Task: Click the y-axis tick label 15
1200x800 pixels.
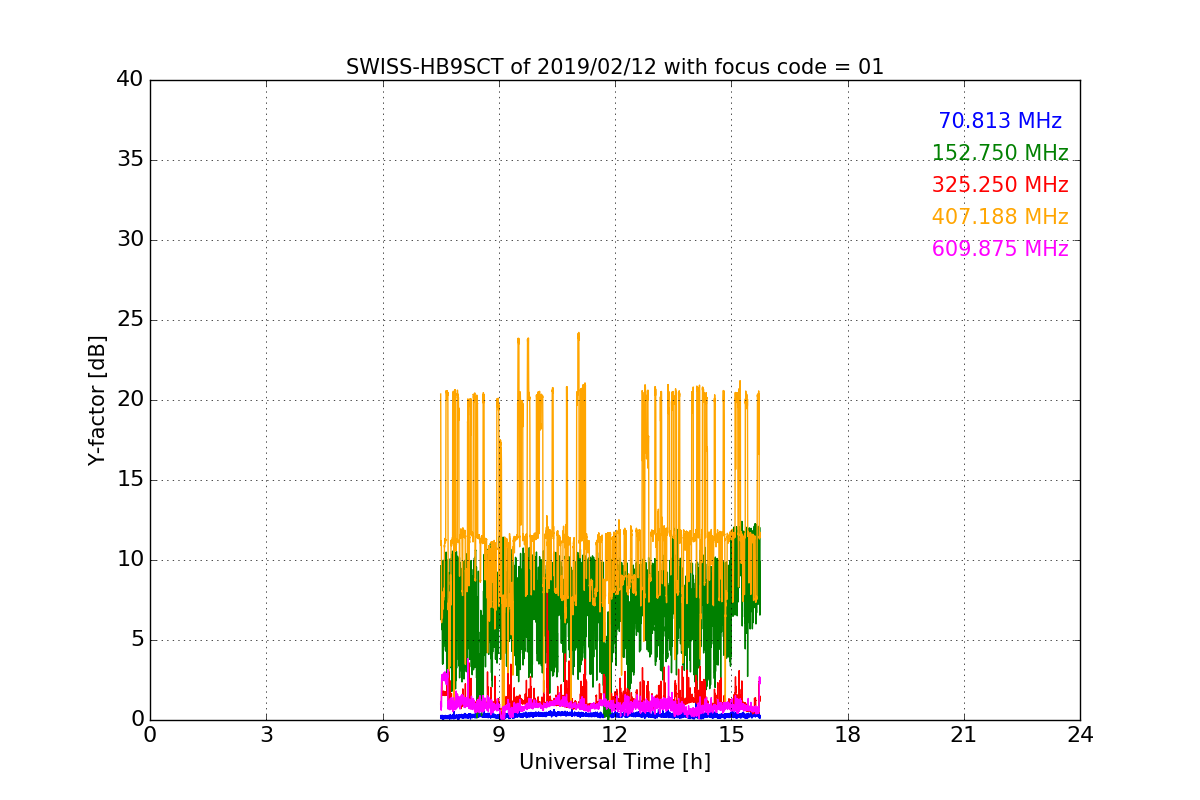Action: pyautogui.click(x=130, y=480)
